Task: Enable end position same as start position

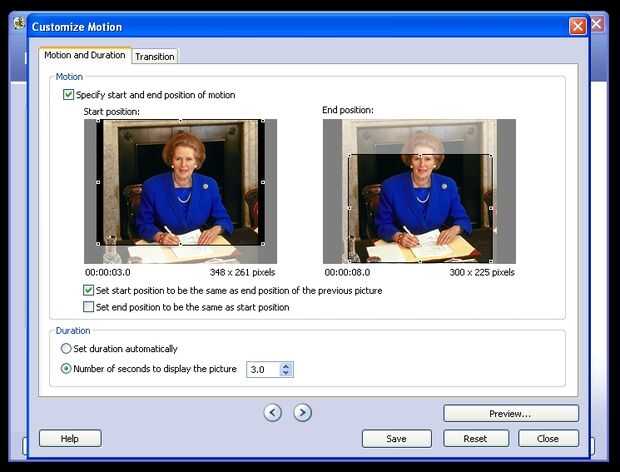Action: coord(89,307)
